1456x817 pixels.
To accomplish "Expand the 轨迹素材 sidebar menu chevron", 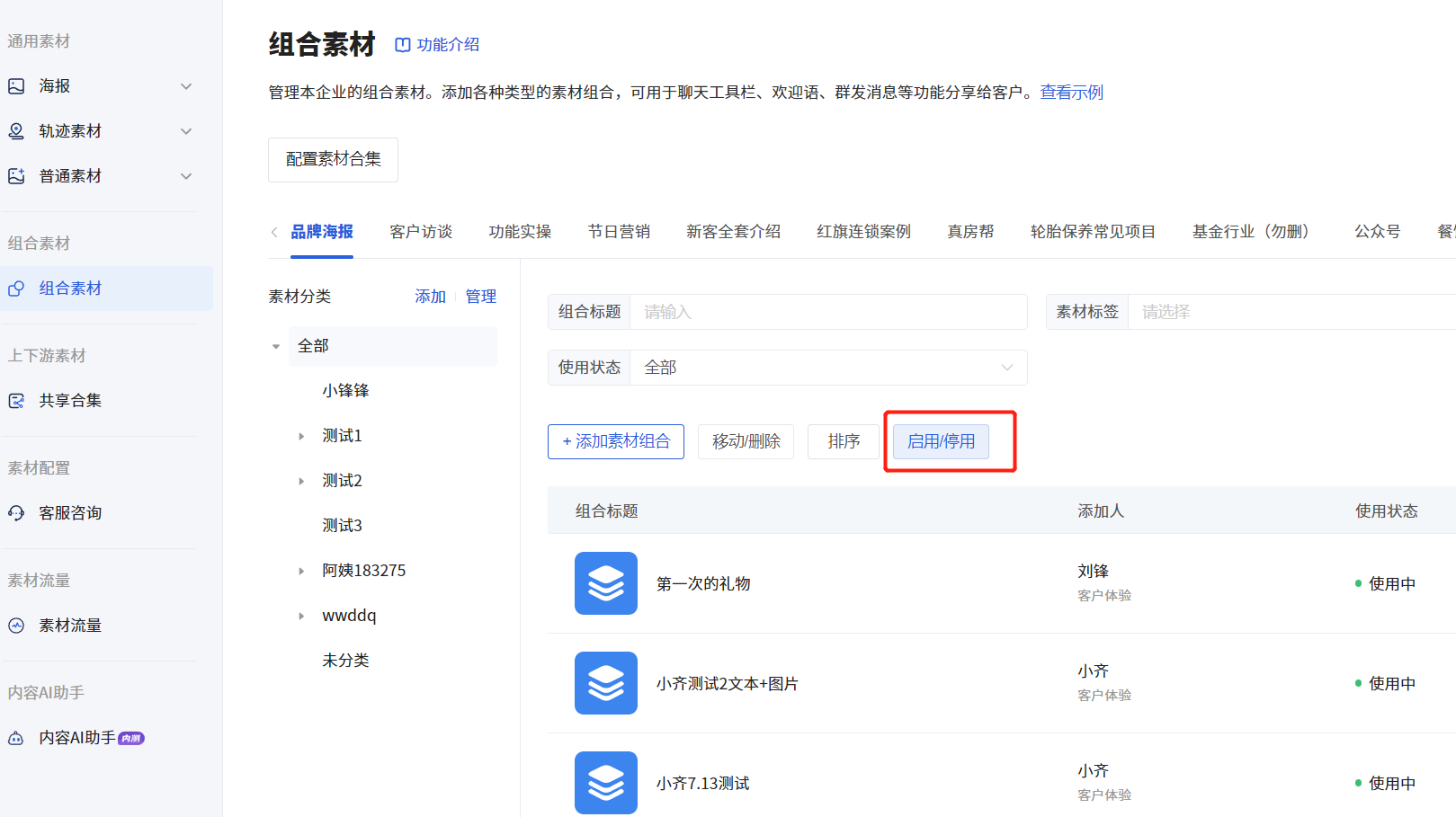I will point(186,131).
